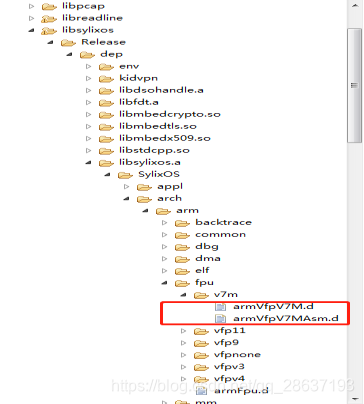Select the elf folder label
The height and width of the screenshot is (404, 364).
pos(202,270)
